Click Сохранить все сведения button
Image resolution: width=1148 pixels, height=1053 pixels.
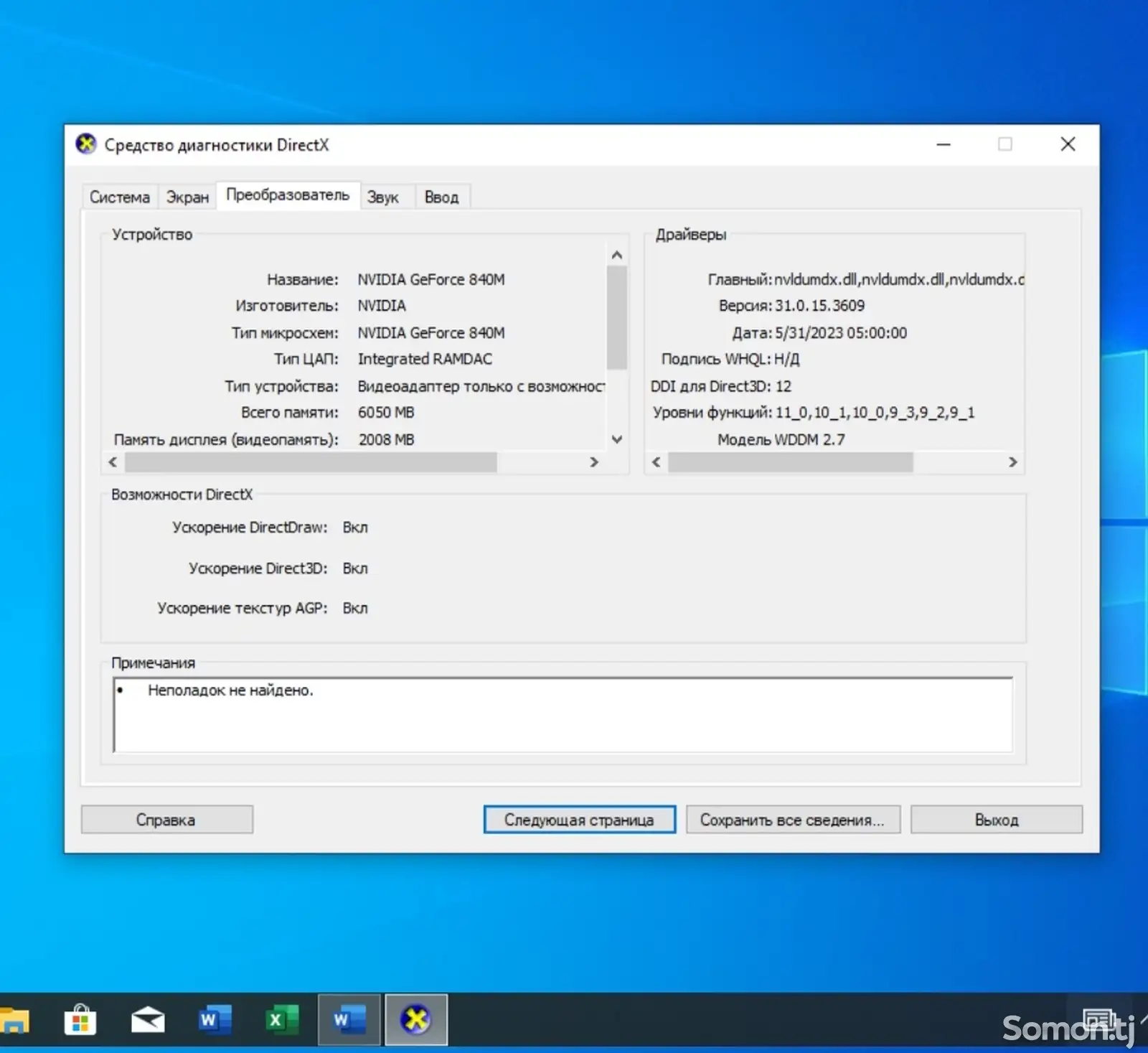(x=793, y=820)
